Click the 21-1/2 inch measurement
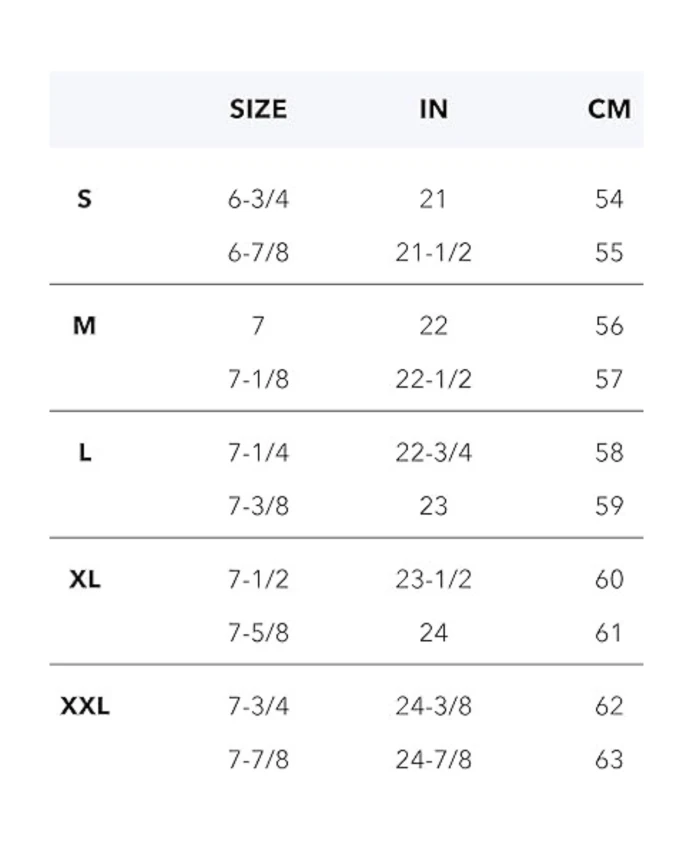 pyautogui.click(x=433, y=253)
